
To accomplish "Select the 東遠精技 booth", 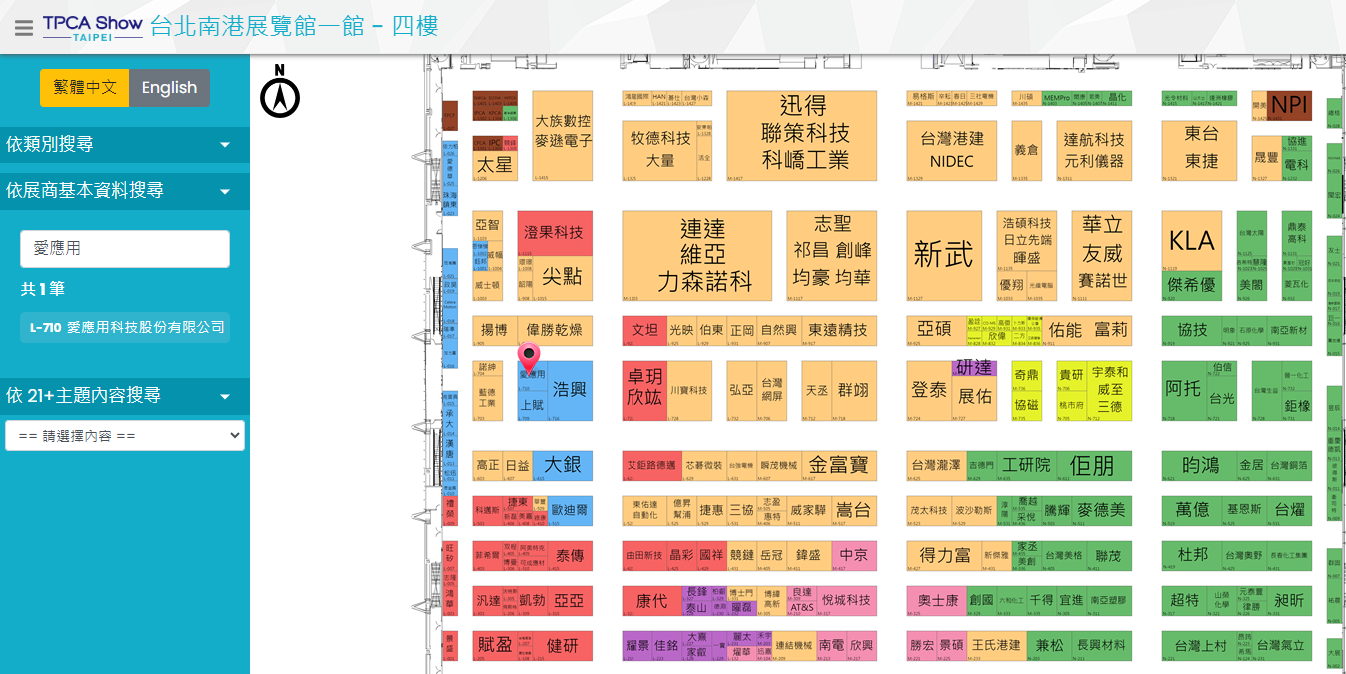I will coord(839,330).
